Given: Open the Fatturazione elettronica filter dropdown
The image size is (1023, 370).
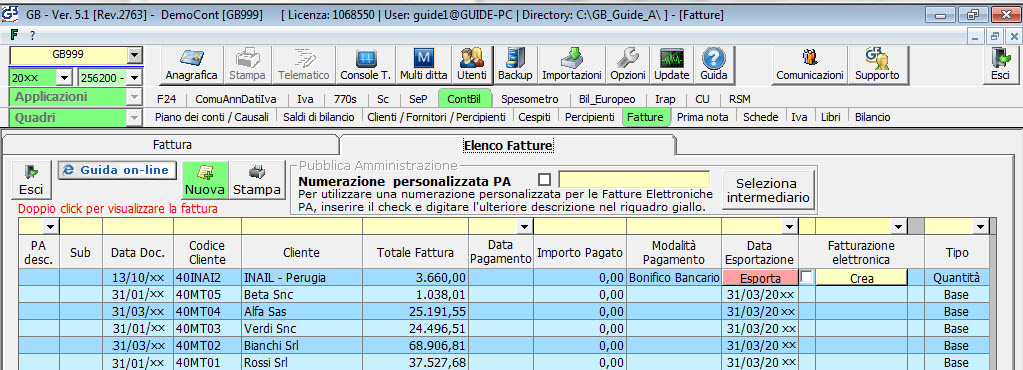Looking at the screenshot, I should click(899, 226).
